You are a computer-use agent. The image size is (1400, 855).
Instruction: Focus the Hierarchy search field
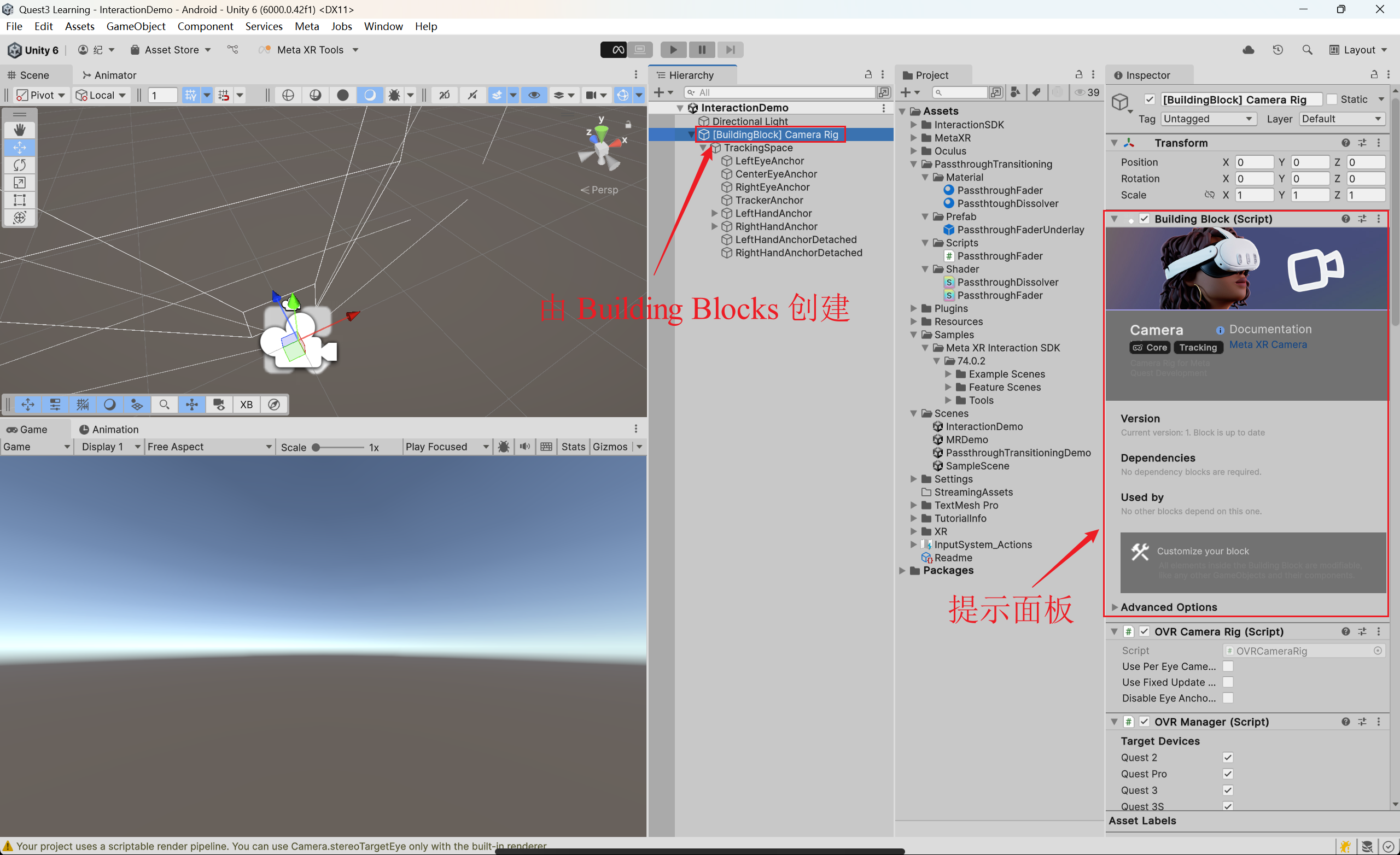pos(779,92)
